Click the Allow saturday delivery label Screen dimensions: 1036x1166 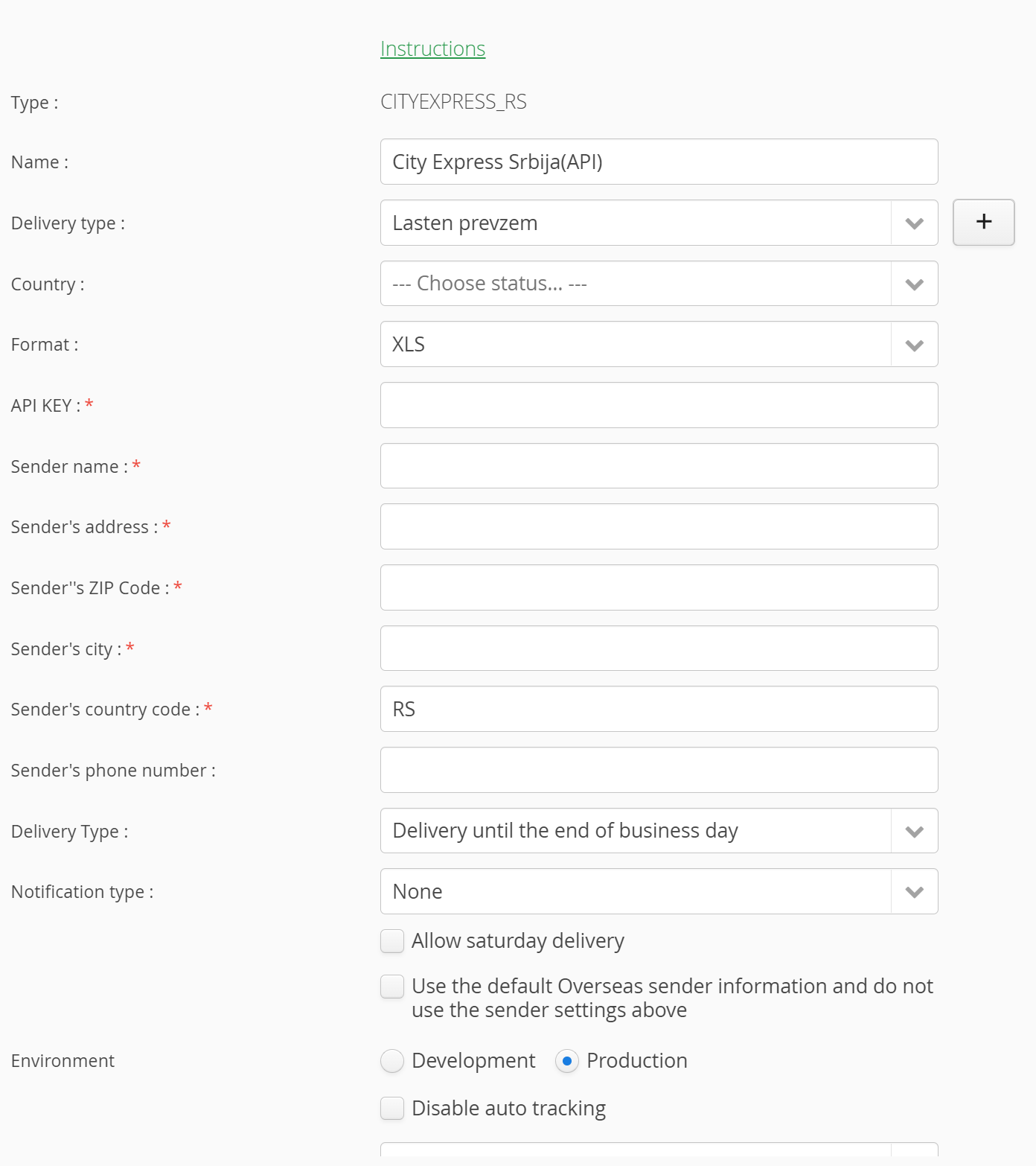[518, 941]
